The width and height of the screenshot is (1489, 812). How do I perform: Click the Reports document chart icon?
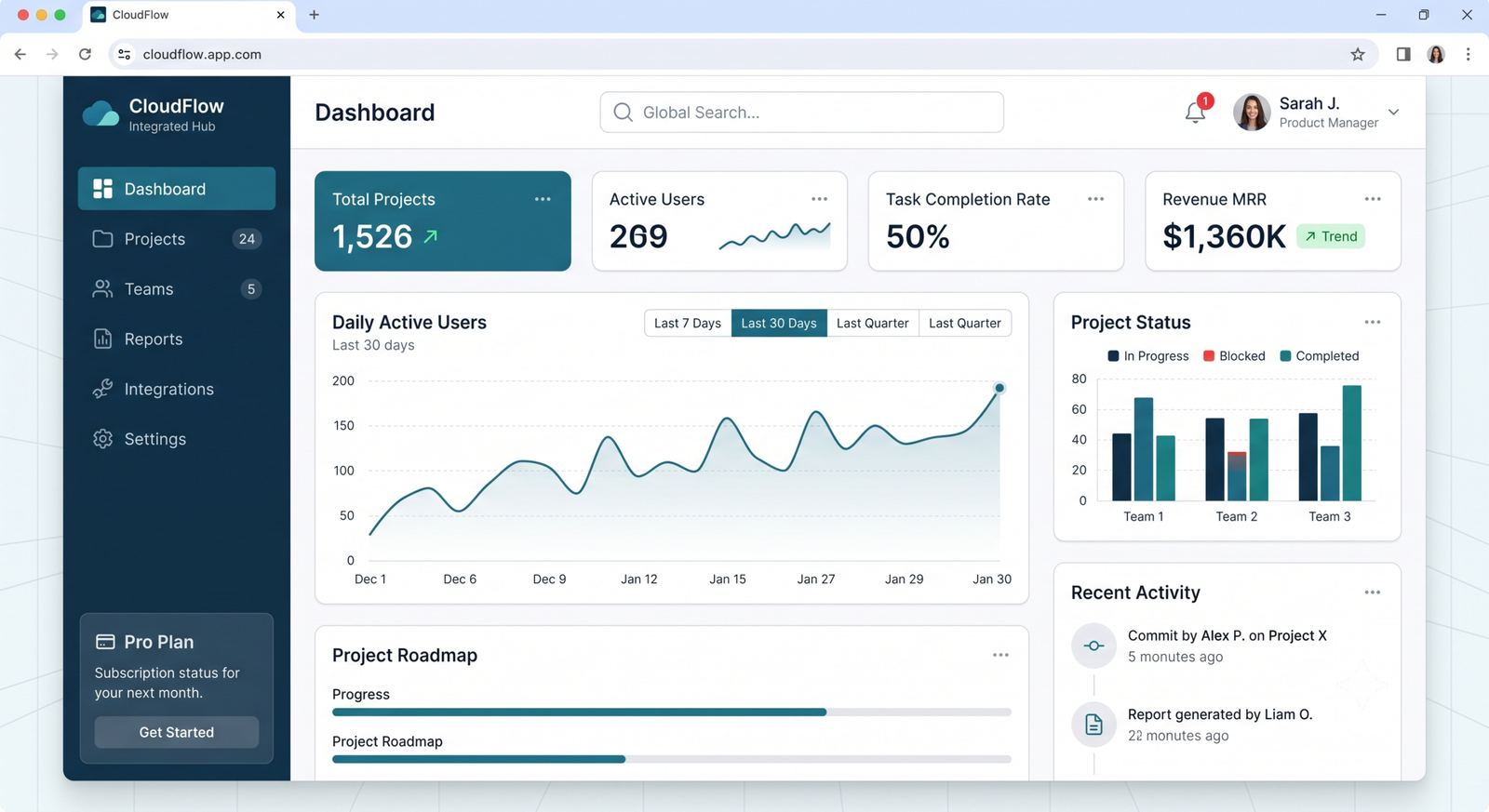pyautogui.click(x=102, y=339)
